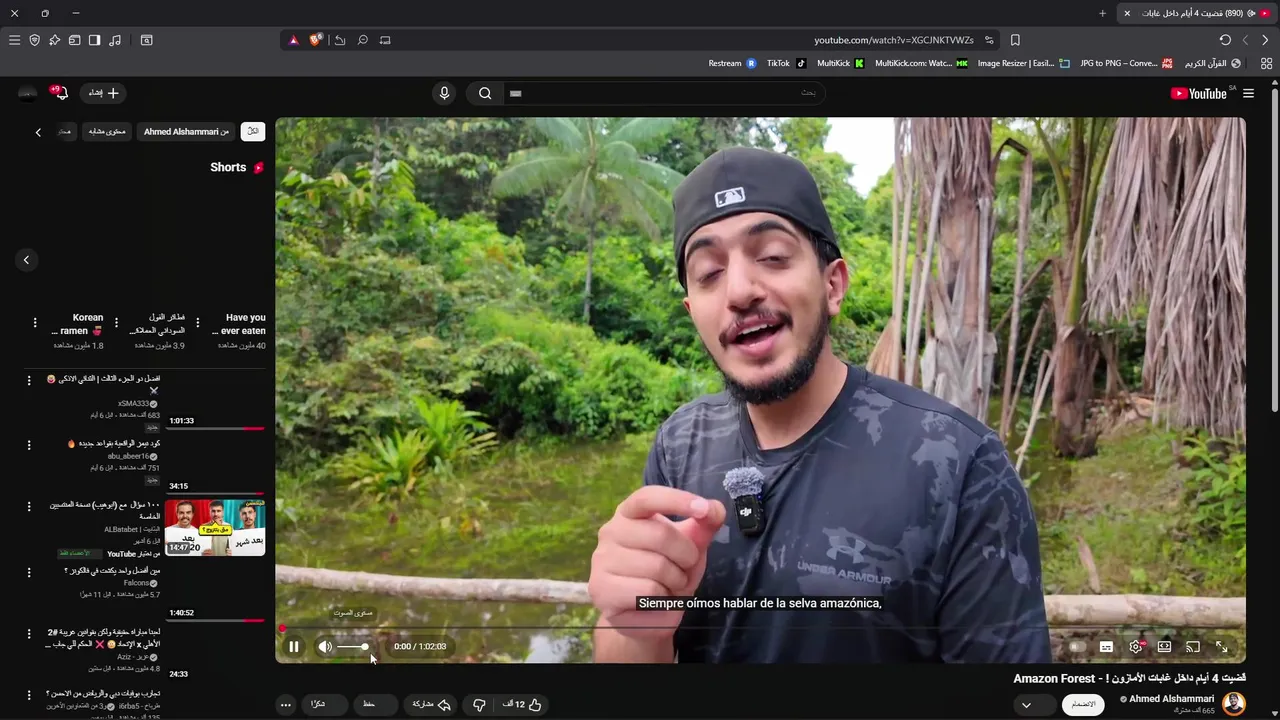Toggle the browser sidebar panel
Viewport: 1280px width, 720px height.
(94, 40)
